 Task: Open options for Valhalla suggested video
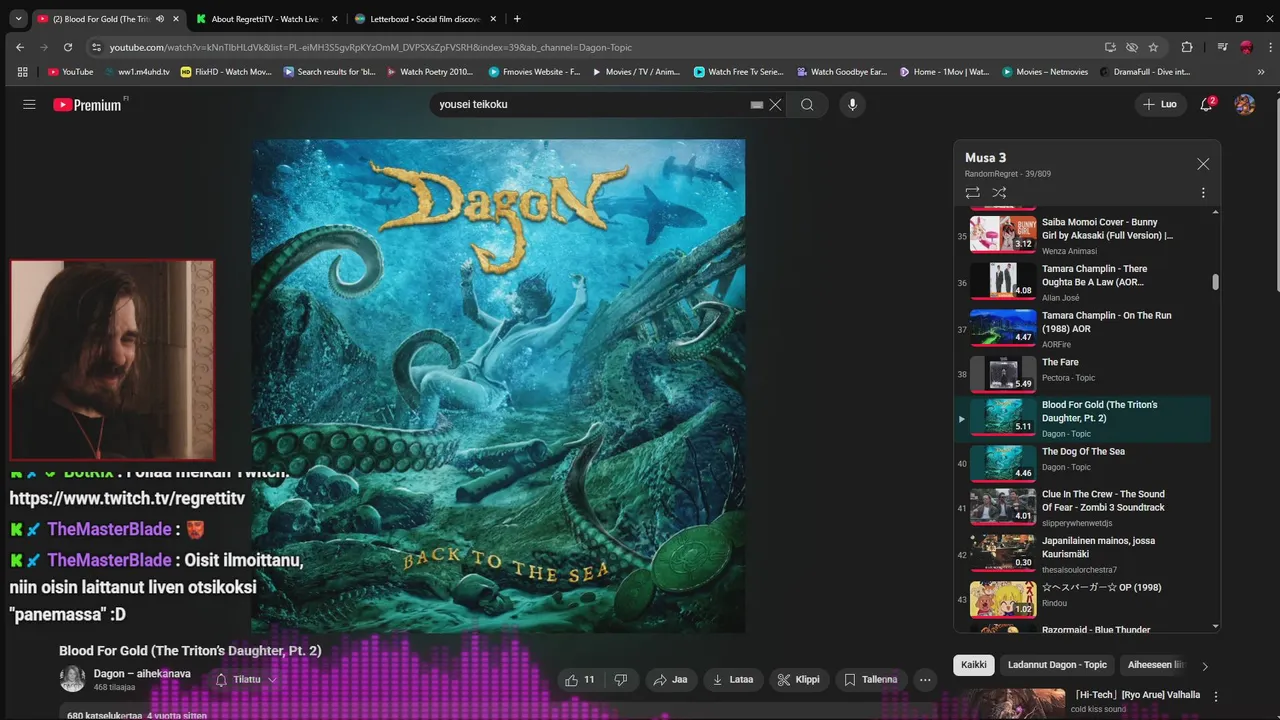[x=1216, y=696]
